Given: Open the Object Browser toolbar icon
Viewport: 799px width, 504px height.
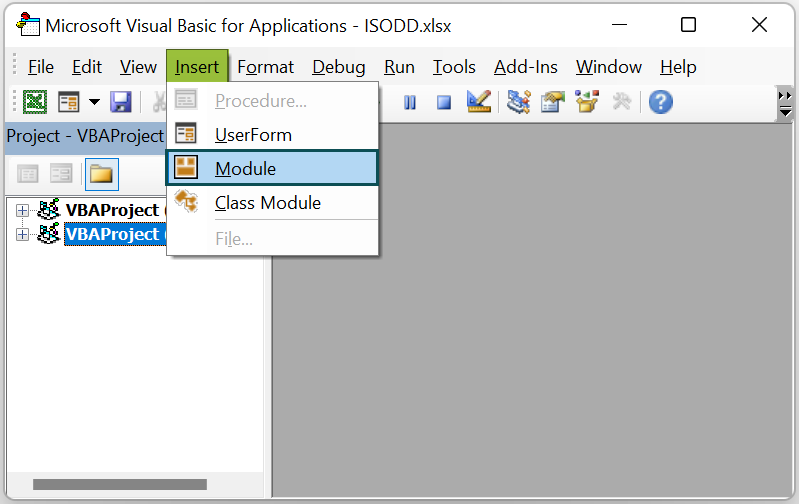Looking at the screenshot, I should 587,101.
